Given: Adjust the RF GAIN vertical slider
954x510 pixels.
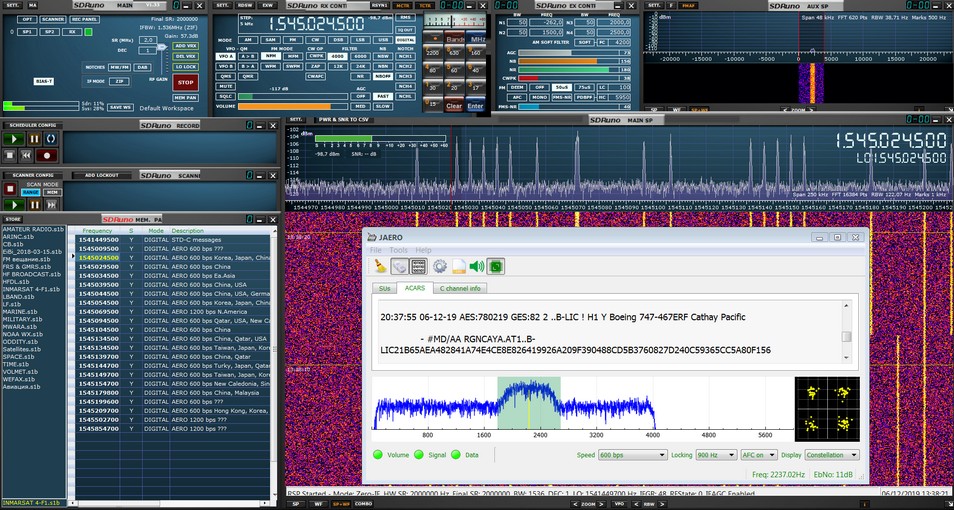Looking at the screenshot, I should pyautogui.click(x=162, y=61).
